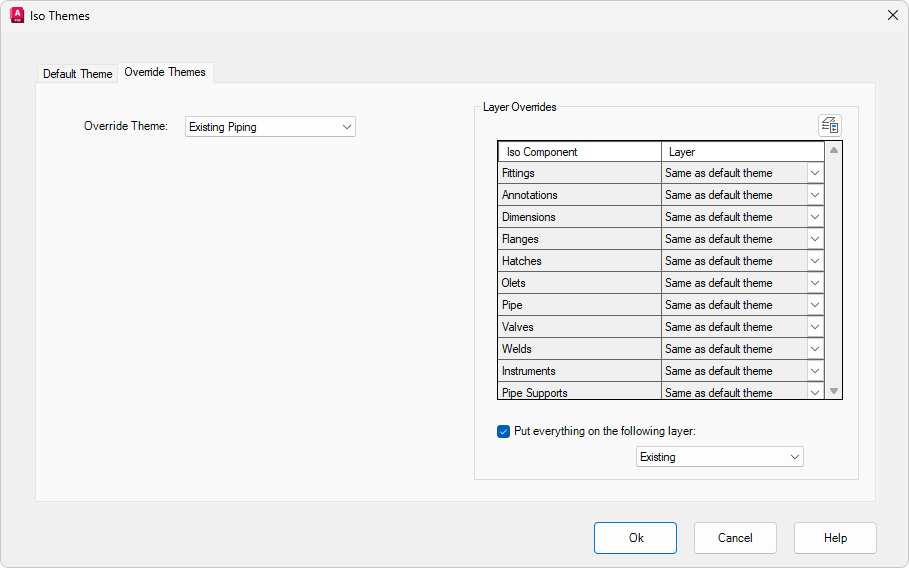Open layer dropdown for Fittings row
The height and width of the screenshot is (568, 909).
click(815, 173)
